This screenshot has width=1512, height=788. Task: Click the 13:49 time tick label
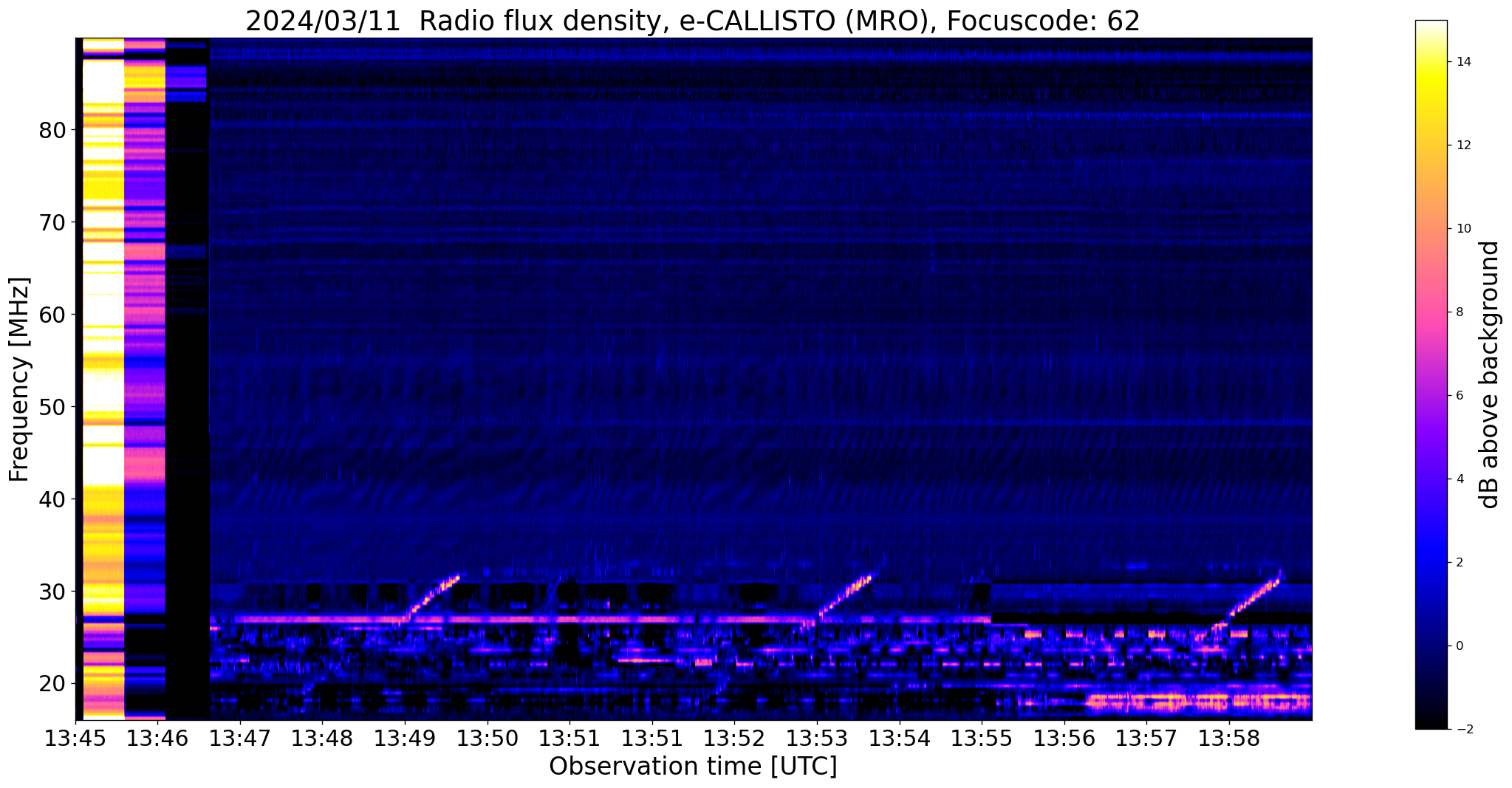coord(404,739)
